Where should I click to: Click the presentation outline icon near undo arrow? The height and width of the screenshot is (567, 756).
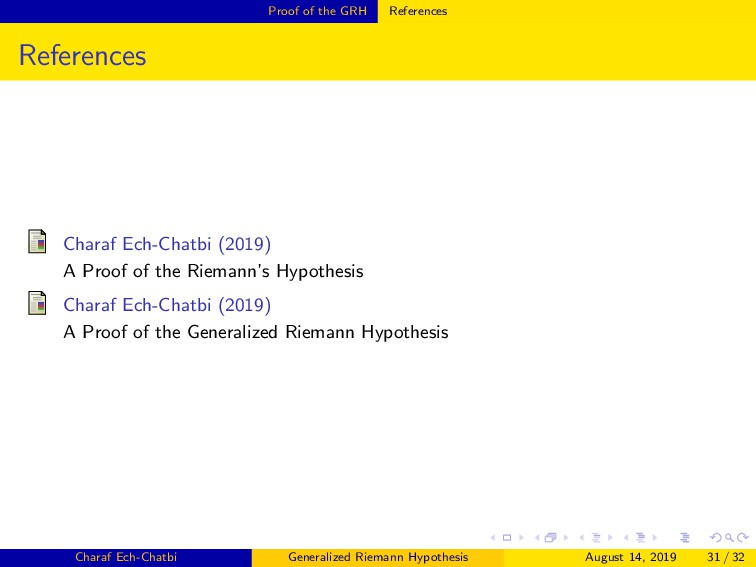coord(685,538)
